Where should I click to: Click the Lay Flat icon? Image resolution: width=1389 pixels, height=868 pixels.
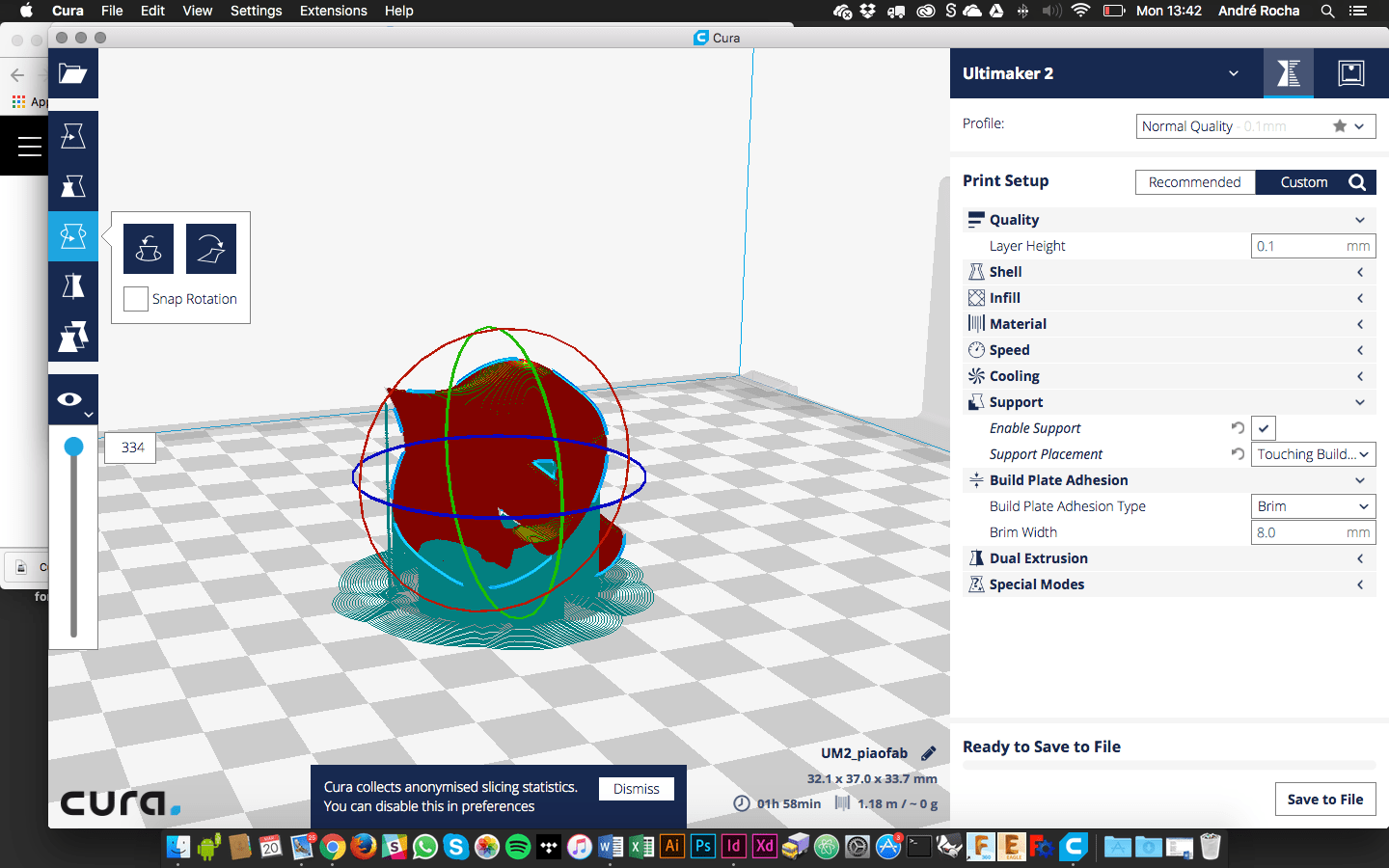pos(211,249)
